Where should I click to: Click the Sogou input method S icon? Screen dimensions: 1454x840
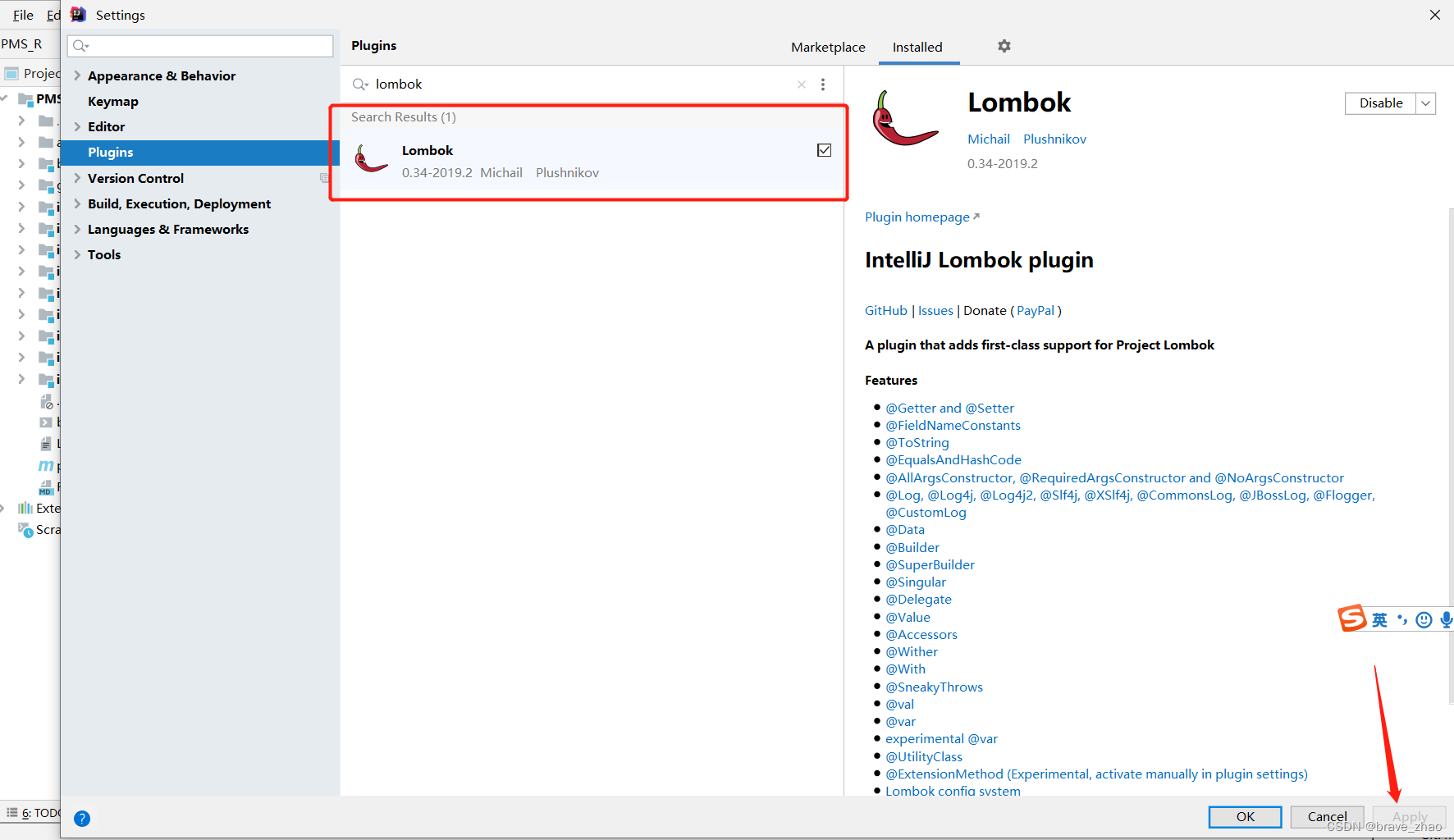pyautogui.click(x=1352, y=619)
